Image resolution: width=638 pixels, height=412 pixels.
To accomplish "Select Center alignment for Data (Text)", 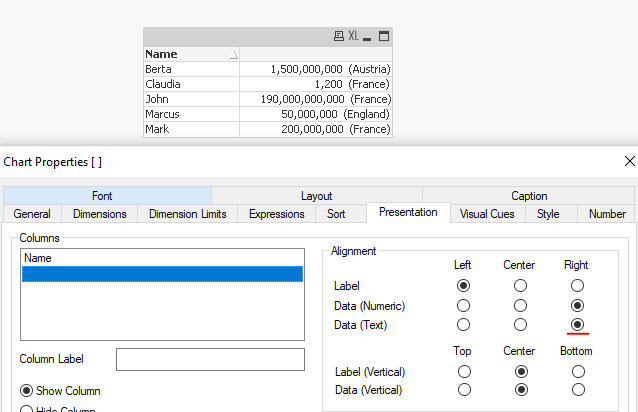I will click(x=520, y=325).
